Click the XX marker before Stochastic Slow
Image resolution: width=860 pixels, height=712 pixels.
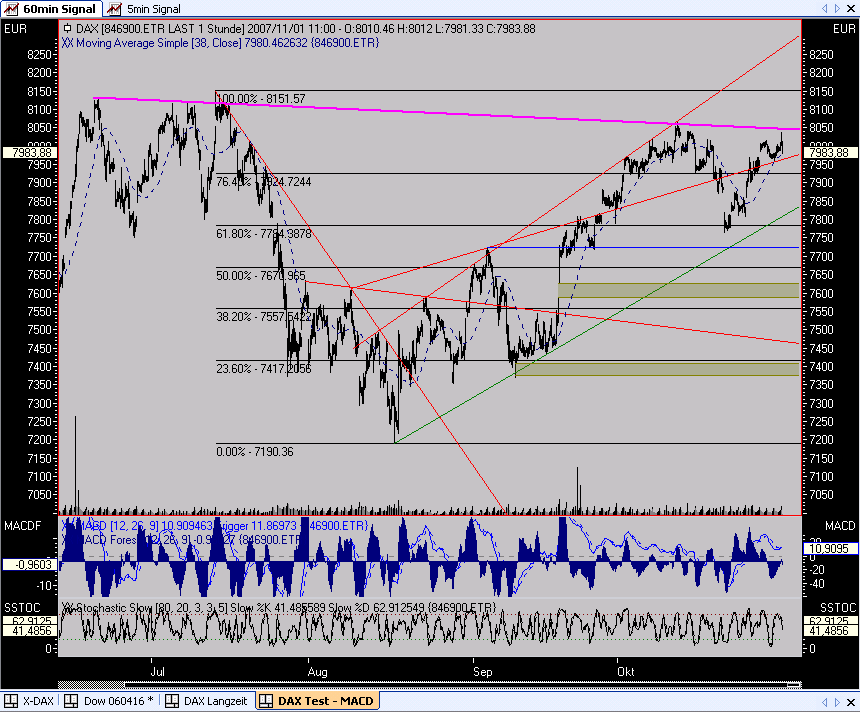pyautogui.click(x=68, y=608)
